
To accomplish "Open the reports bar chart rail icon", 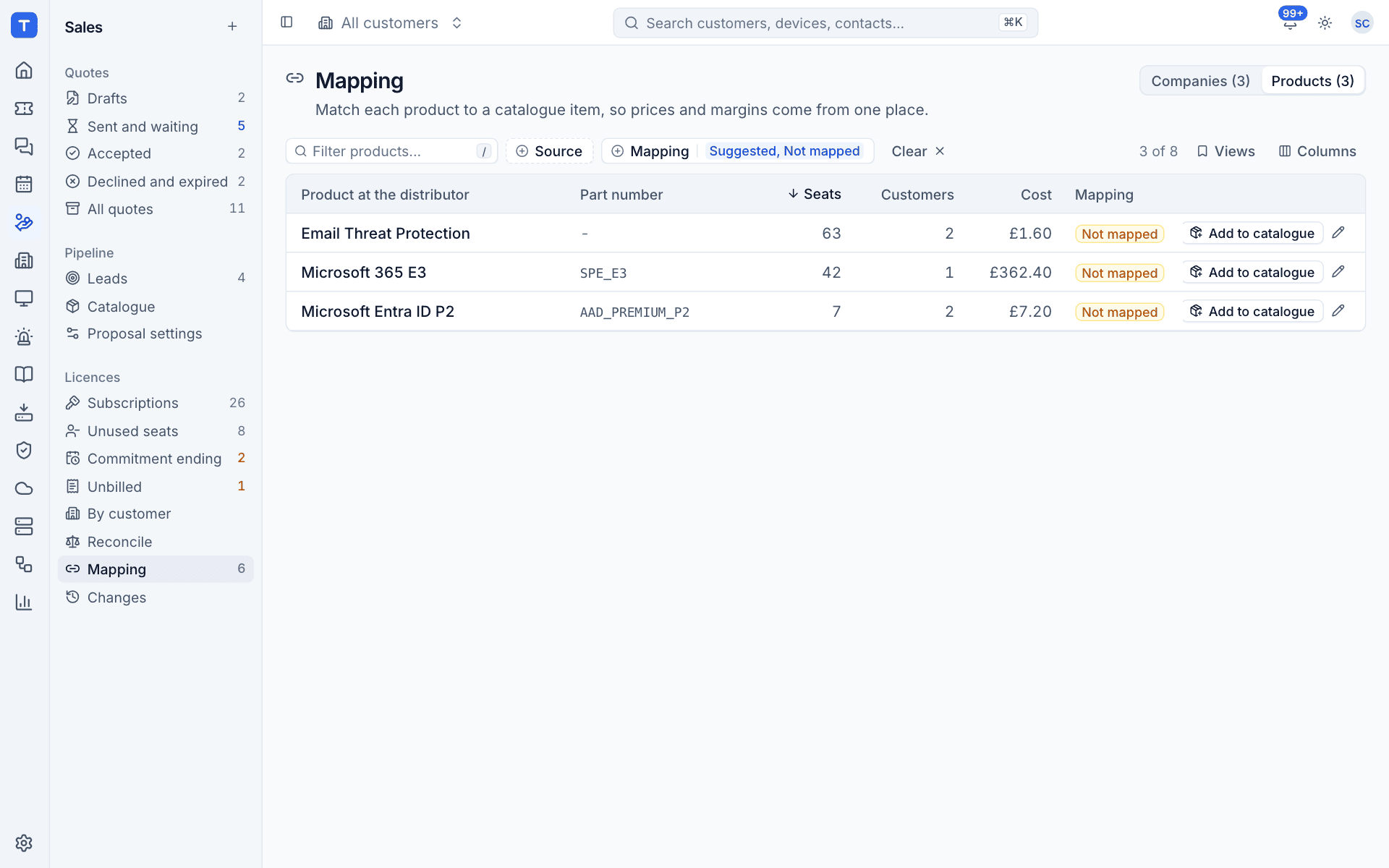I will (24, 602).
